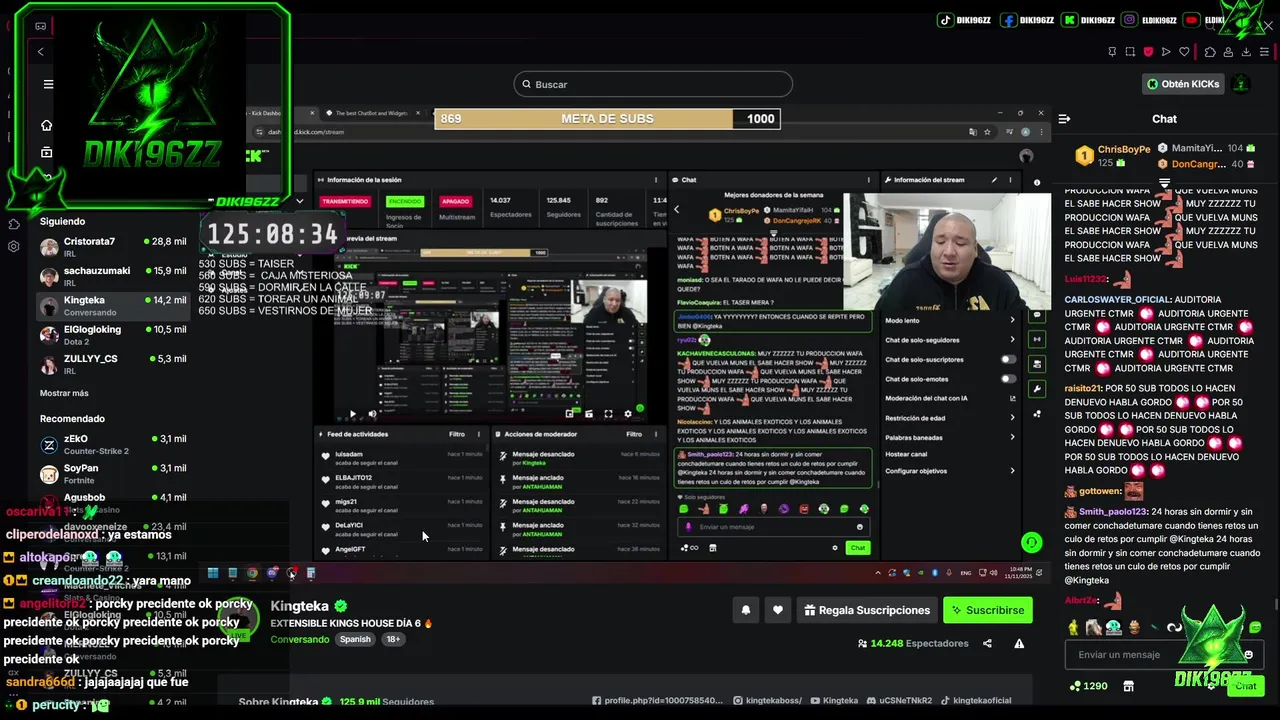Open the Home icon in left rail
The image size is (1280, 720).
[46, 125]
